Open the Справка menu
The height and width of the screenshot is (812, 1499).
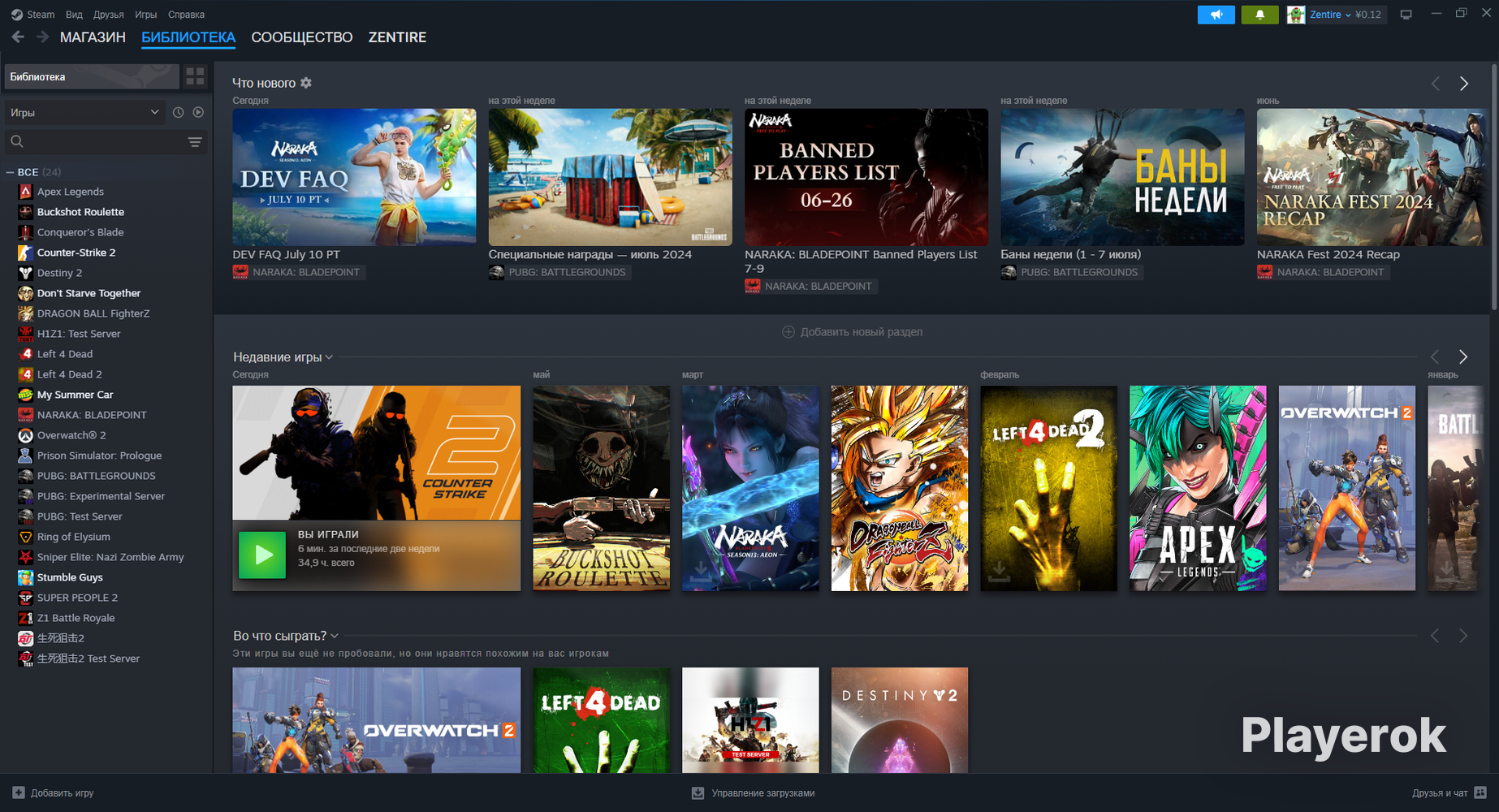coord(186,15)
